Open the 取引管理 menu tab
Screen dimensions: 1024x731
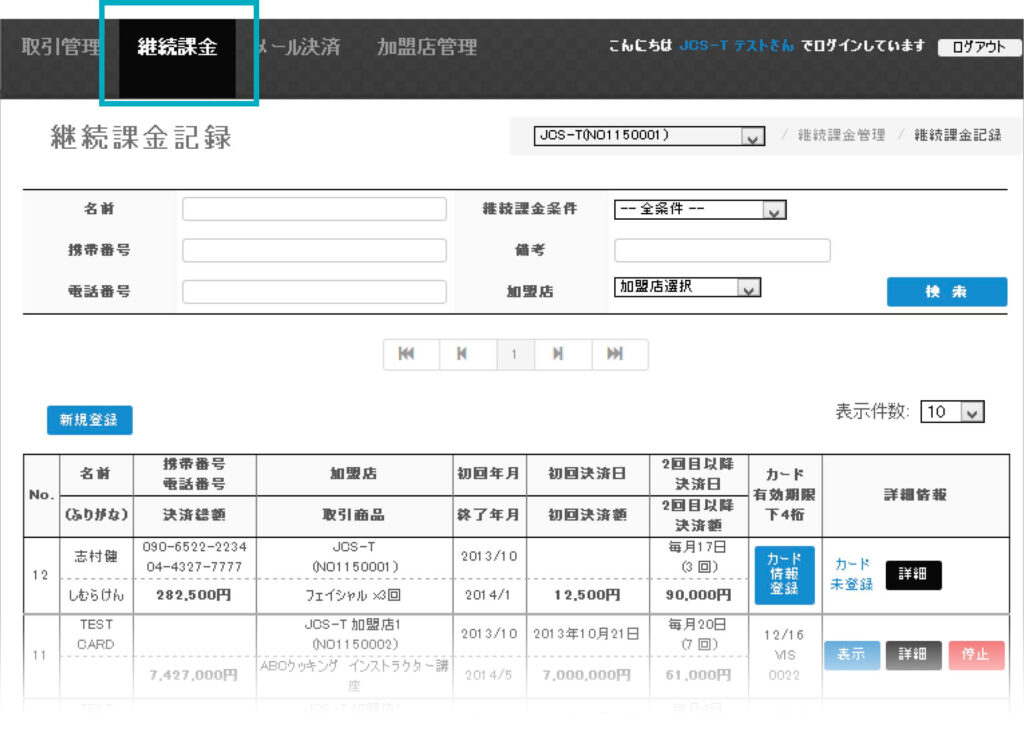(61, 47)
